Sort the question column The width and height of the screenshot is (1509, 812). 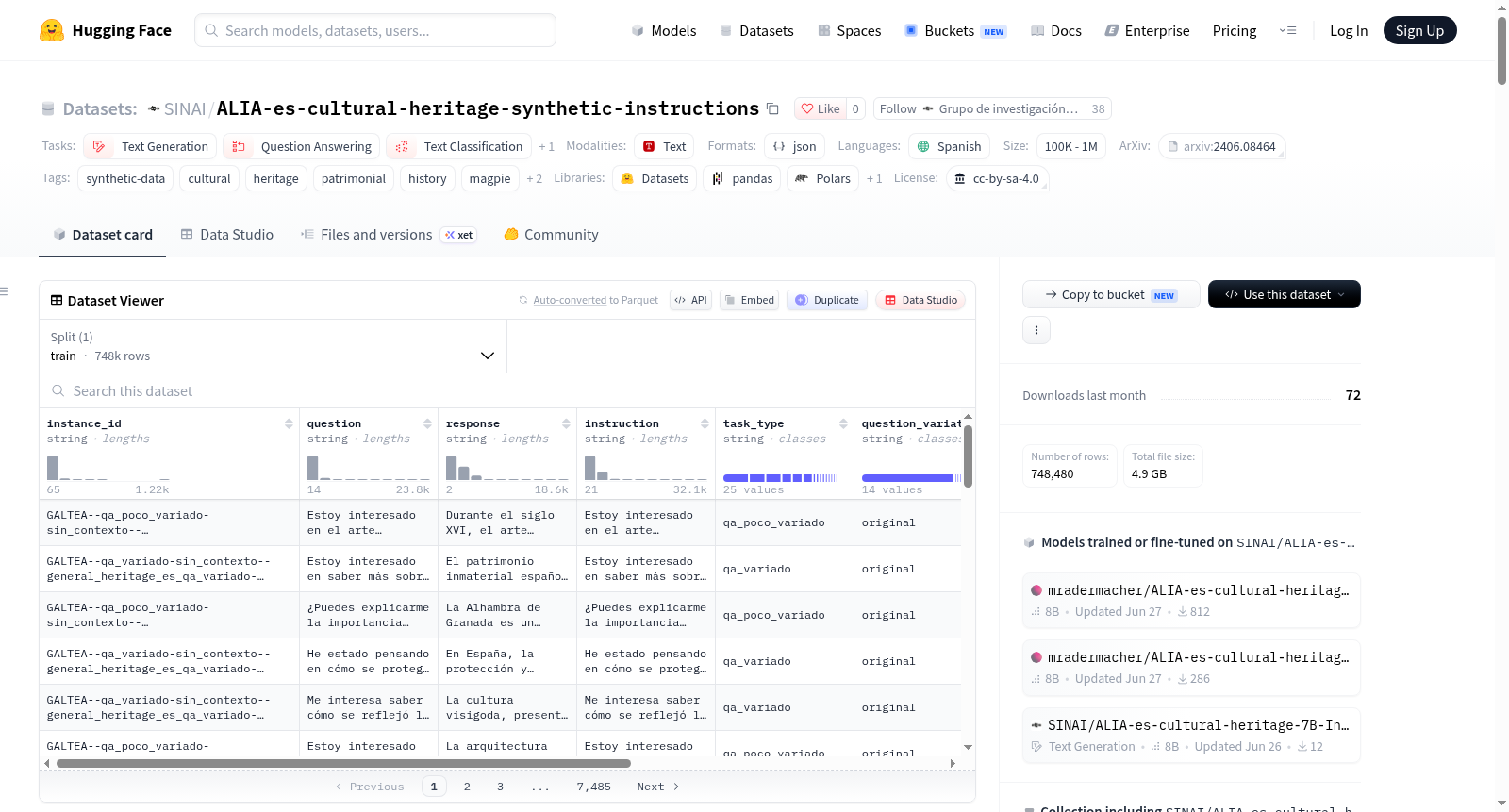pos(427,423)
